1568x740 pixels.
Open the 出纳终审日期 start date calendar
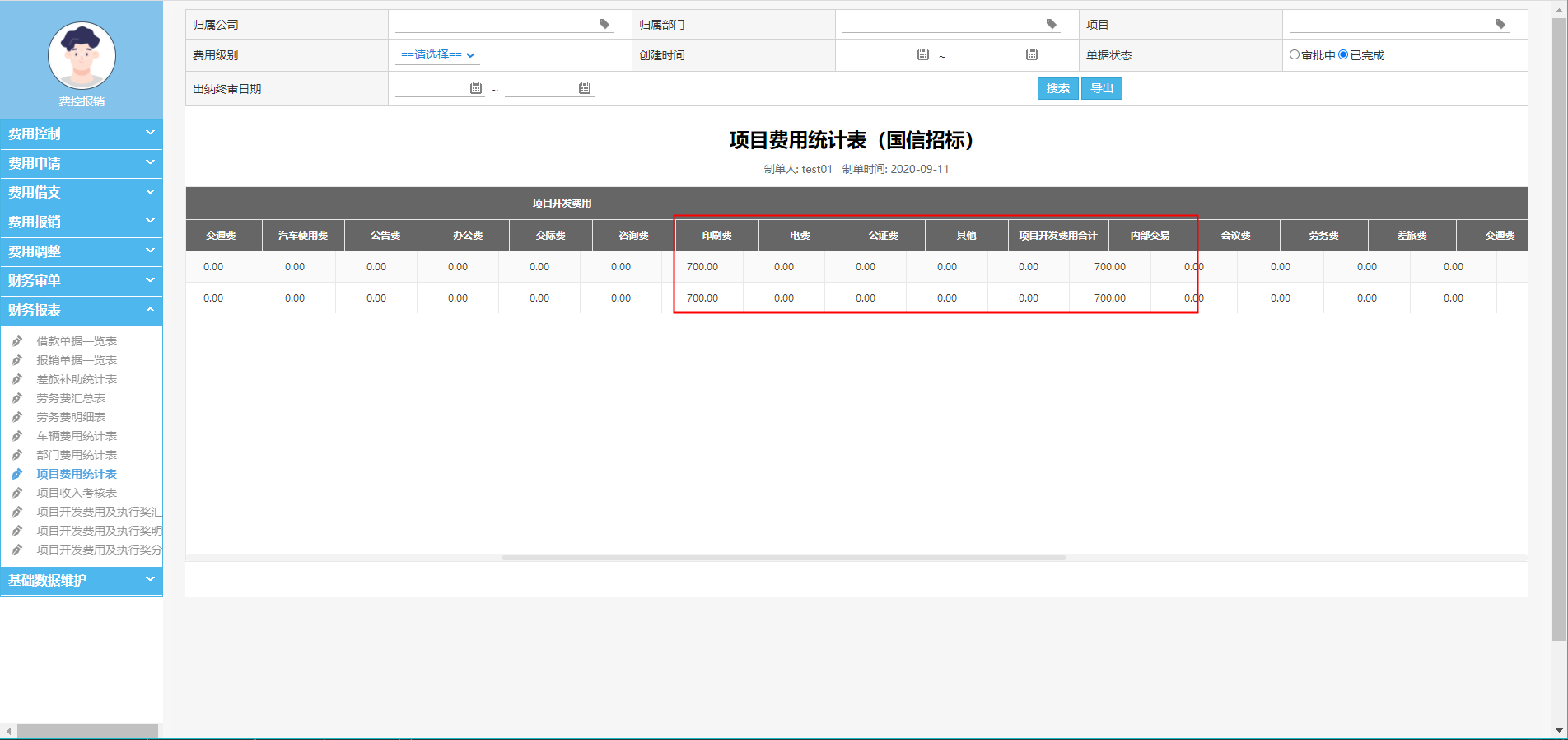click(476, 88)
